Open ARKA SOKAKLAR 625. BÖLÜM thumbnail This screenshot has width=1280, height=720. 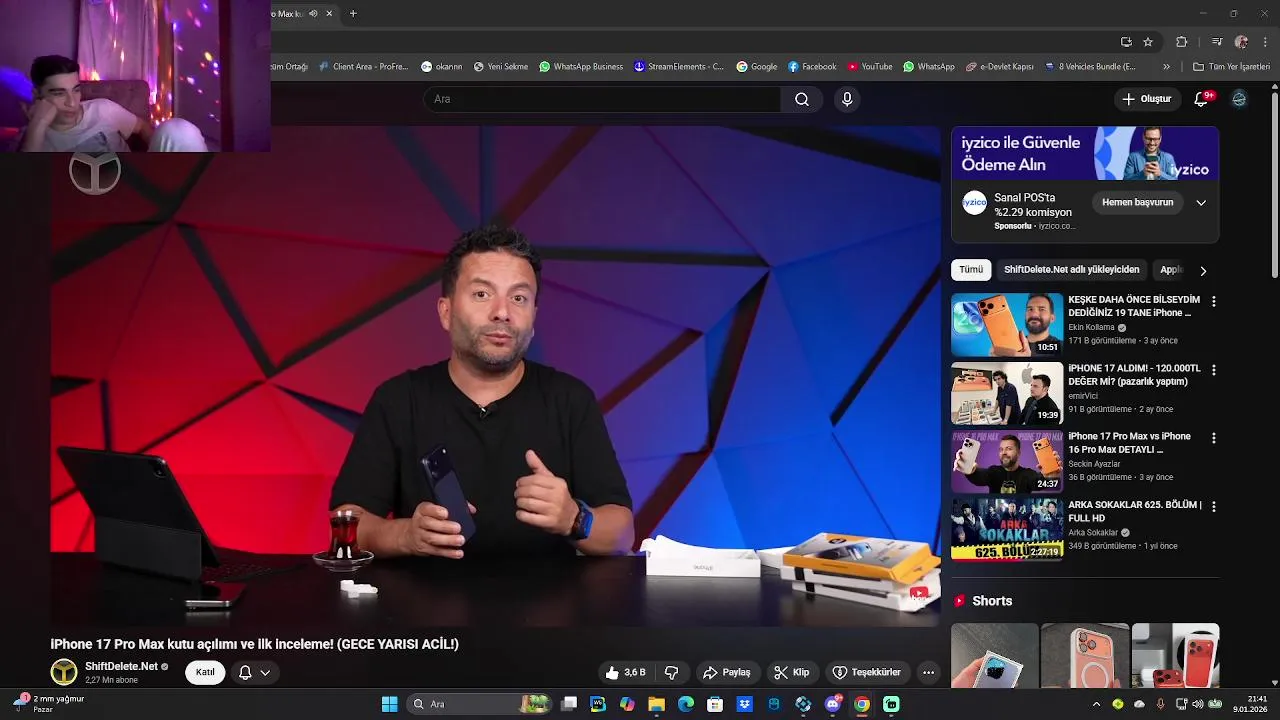point(1006,530)
